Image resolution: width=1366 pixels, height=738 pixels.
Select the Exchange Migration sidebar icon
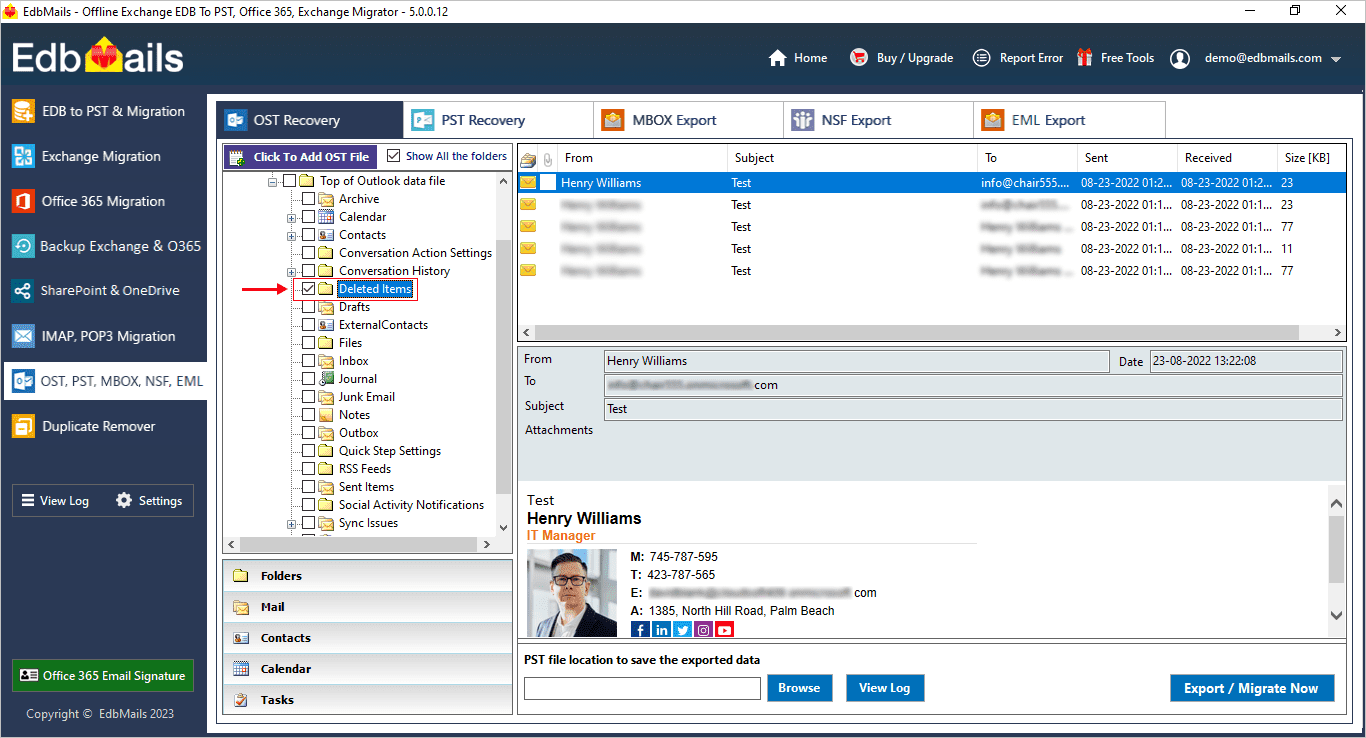coord(23,156)
